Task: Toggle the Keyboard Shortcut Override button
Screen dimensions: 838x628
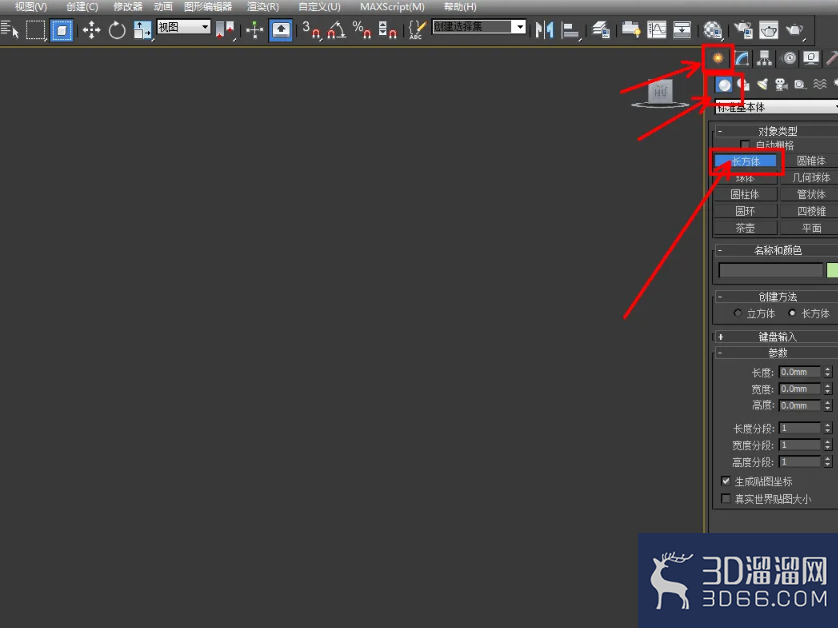Action: pyautogui.click(x=281, y=30)
